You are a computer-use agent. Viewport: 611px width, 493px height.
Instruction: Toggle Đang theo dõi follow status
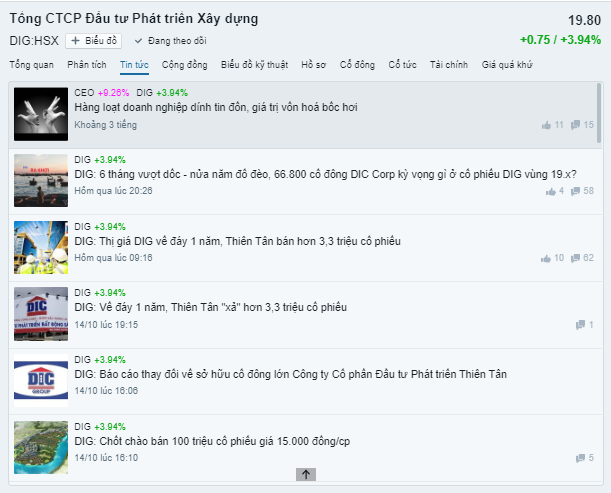pos(170,41)
